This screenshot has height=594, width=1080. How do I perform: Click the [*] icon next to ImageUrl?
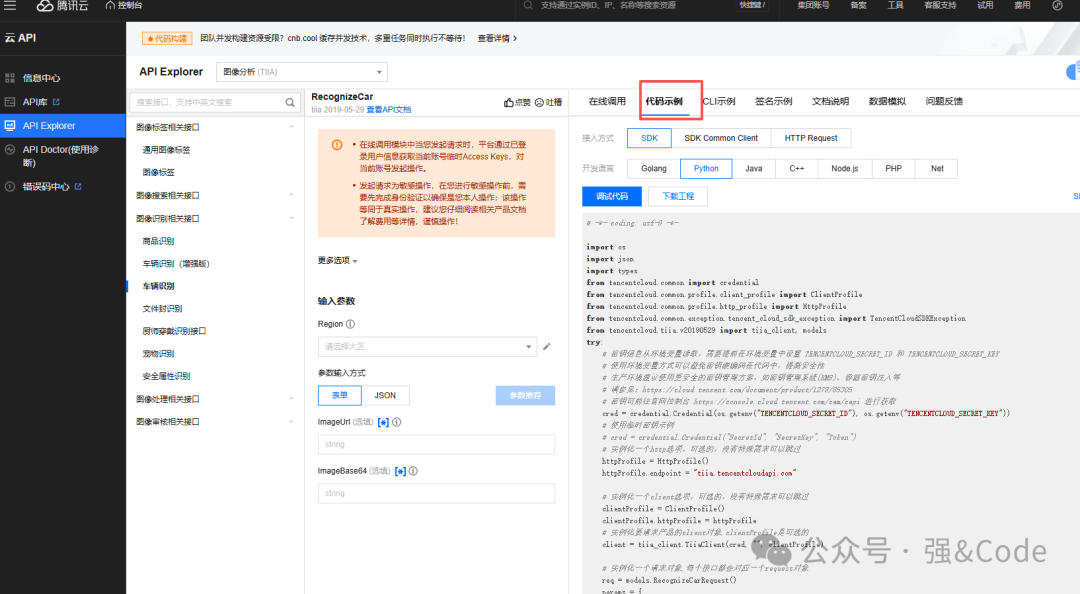pyautogui.click(x=384, y=422)
